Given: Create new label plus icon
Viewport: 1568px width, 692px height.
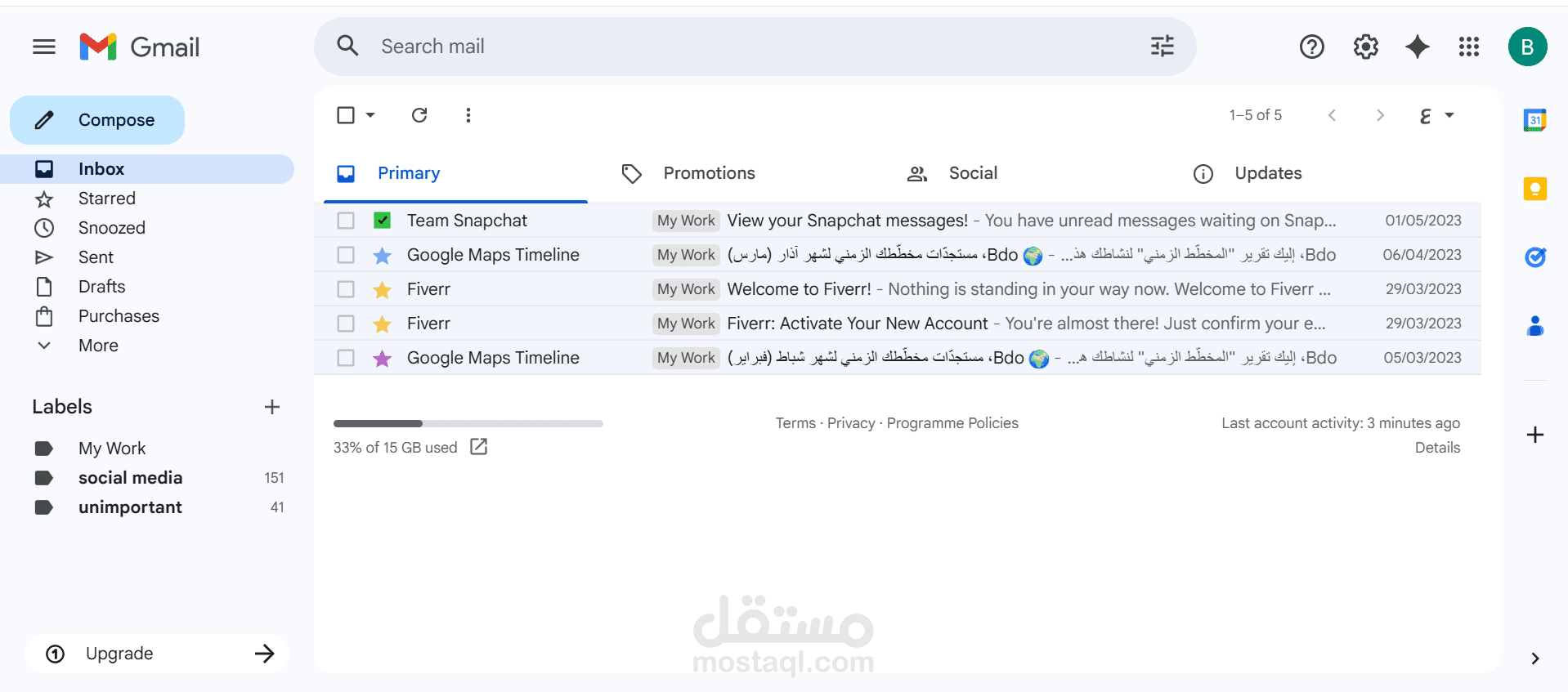Looking at the screenshot, I should (272, 407).
